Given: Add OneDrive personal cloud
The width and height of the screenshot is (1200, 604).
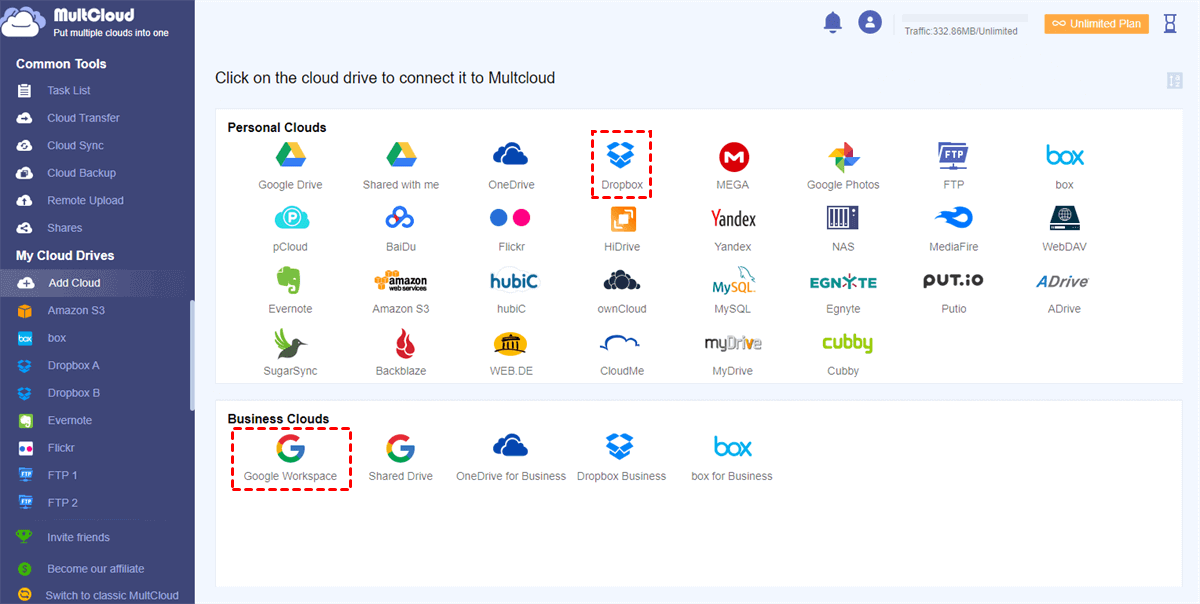Looking at the screenshot, I should (511, 165).
